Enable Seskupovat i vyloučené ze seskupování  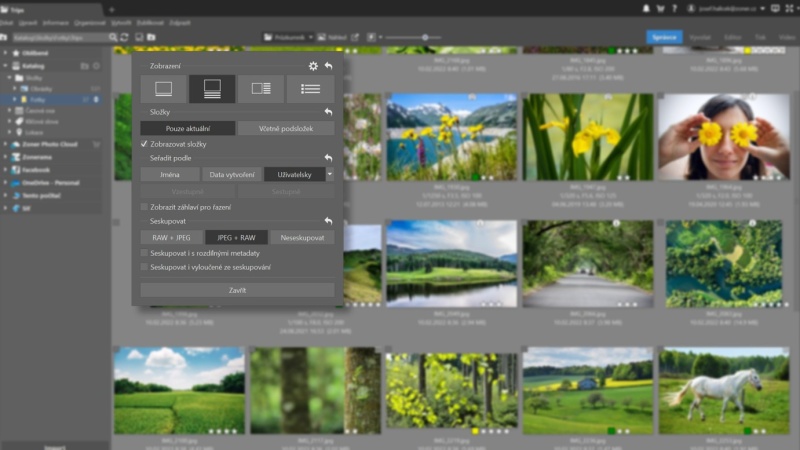[145, 267]
